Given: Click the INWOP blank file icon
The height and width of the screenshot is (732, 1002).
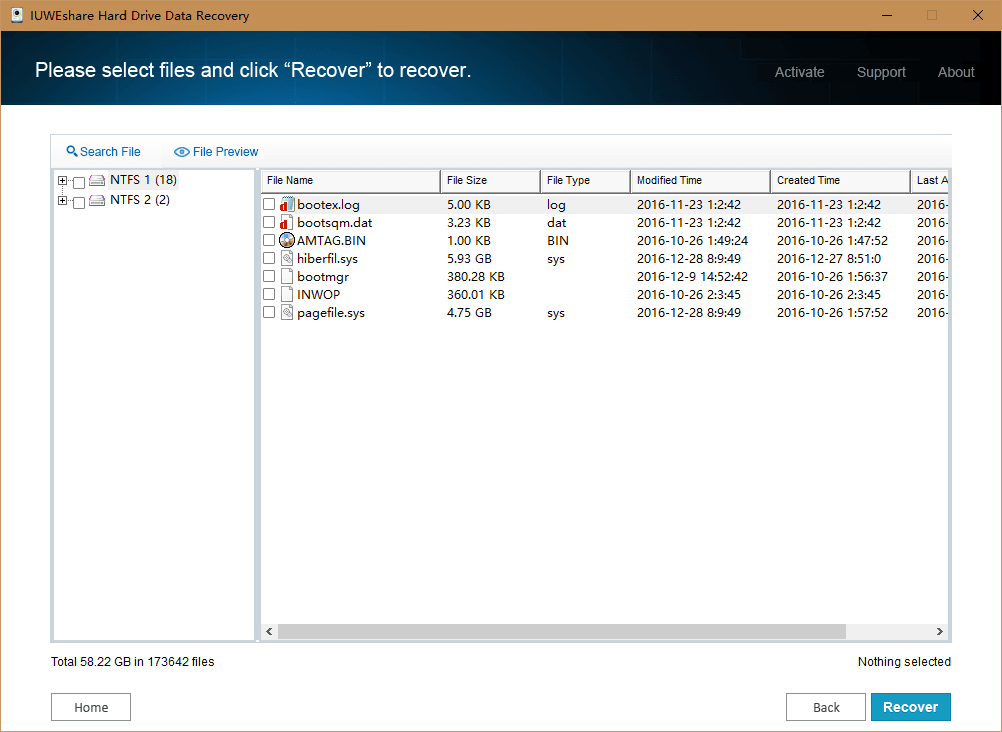Looking at the screenshot, I should point(287,294).
